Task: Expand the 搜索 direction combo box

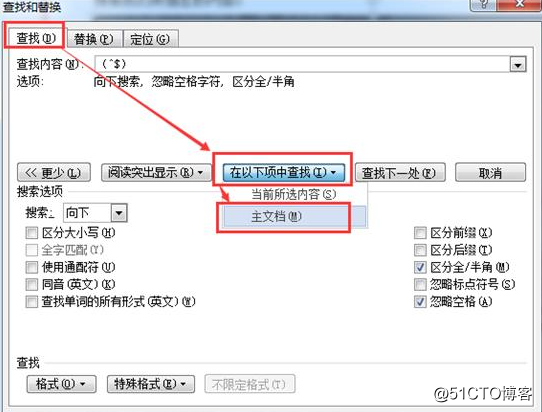Action: coord(119,213)
